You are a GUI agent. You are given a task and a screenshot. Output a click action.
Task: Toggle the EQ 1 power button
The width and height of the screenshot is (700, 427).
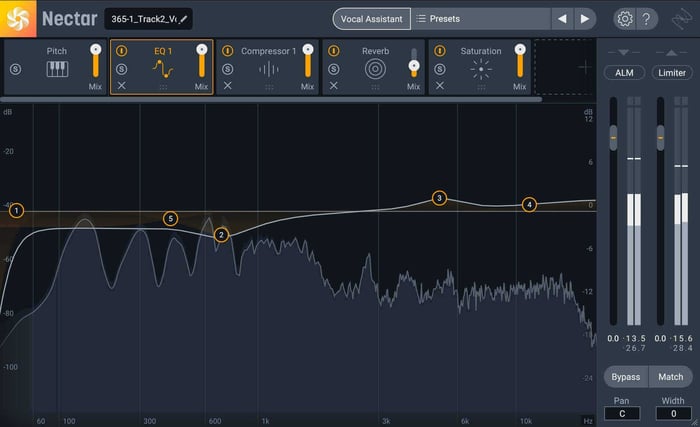(121, 51)
